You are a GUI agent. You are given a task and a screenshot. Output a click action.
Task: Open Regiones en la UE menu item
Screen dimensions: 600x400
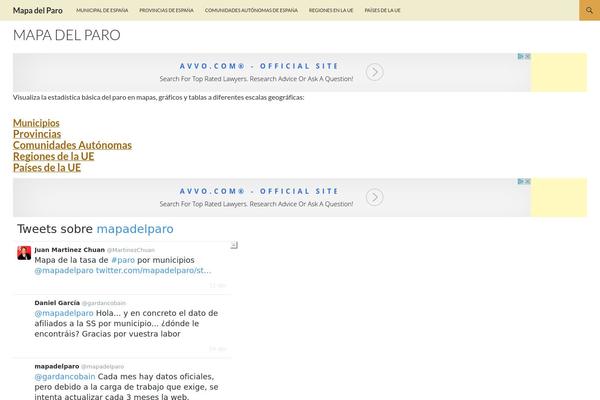[x=331, y=10]
